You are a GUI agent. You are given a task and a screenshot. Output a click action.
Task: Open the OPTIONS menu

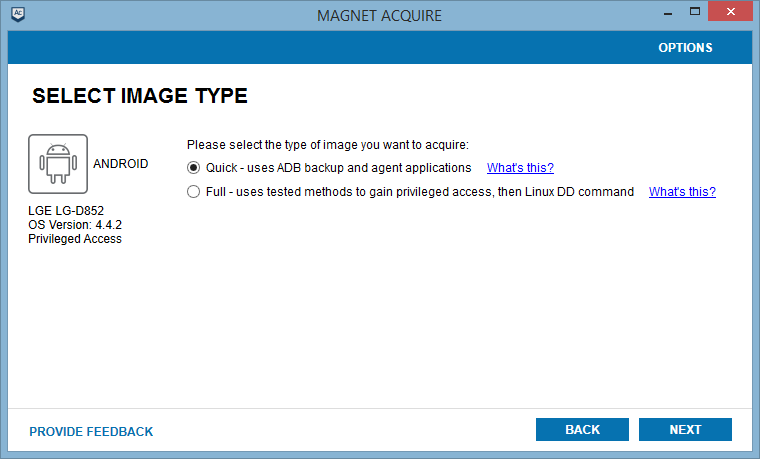pos(685,47)
